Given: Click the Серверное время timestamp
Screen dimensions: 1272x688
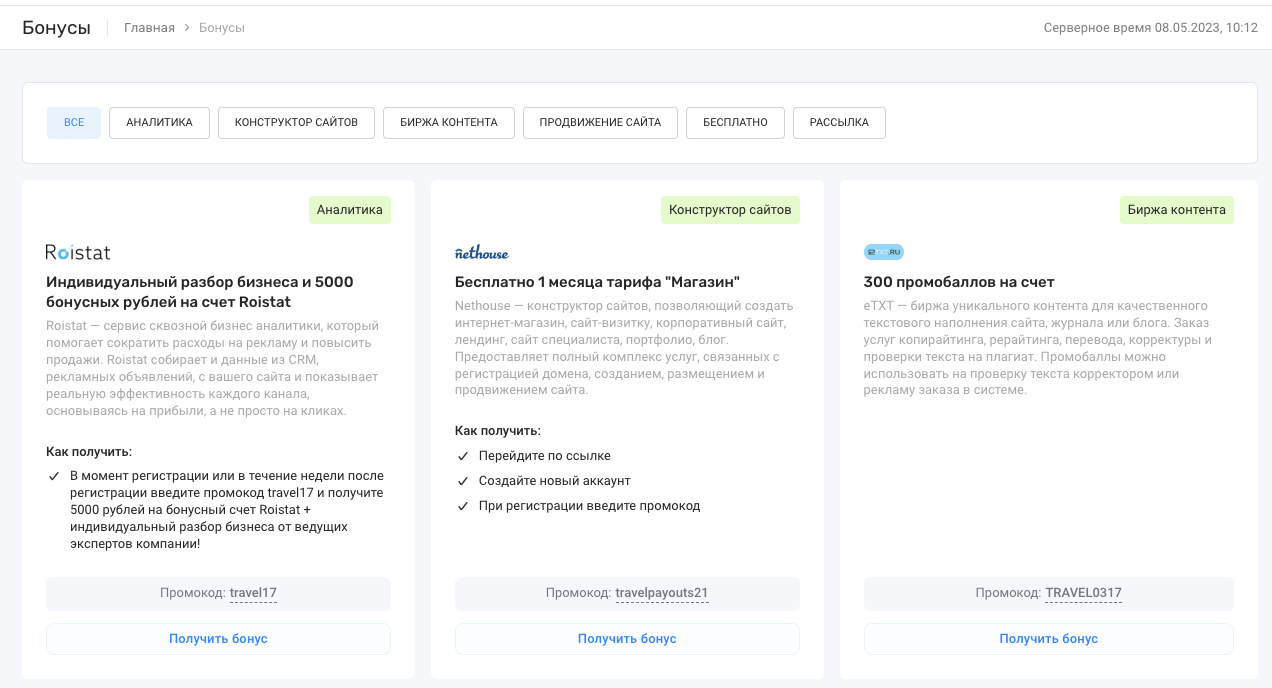Looking at the screenshot, I should click(x=1150, y=28).
